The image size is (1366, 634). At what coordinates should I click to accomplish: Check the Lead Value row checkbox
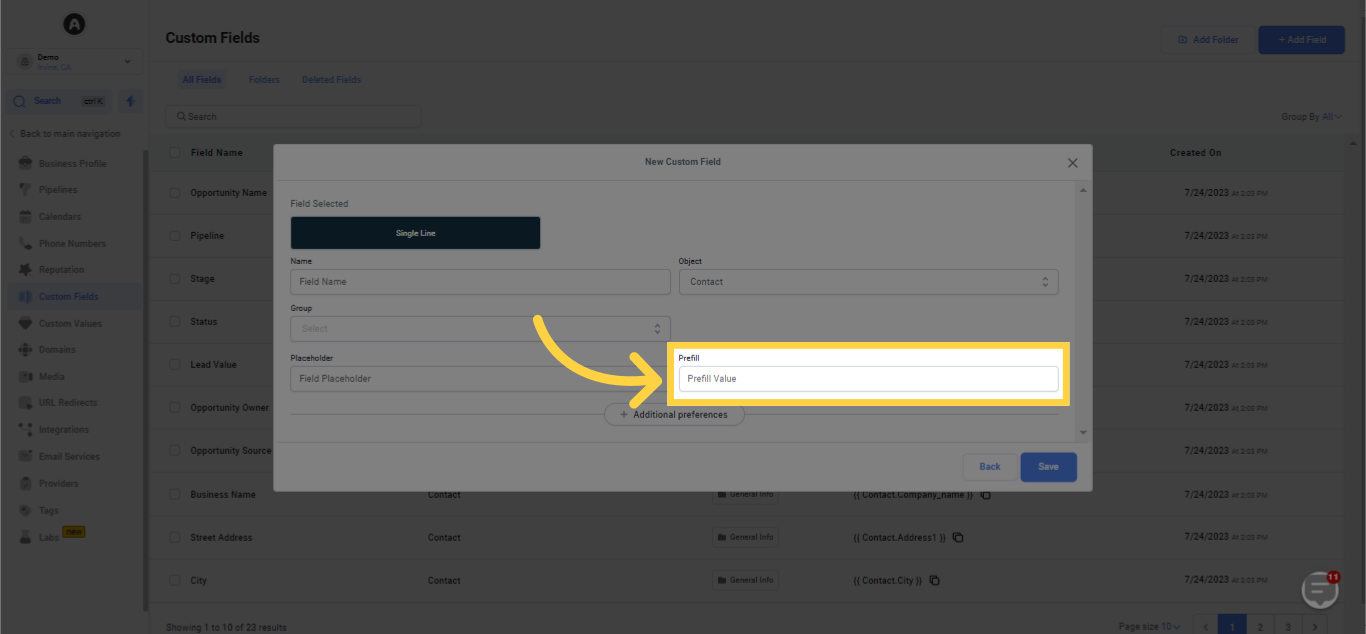pyautogui.click(x=175, y=365)
